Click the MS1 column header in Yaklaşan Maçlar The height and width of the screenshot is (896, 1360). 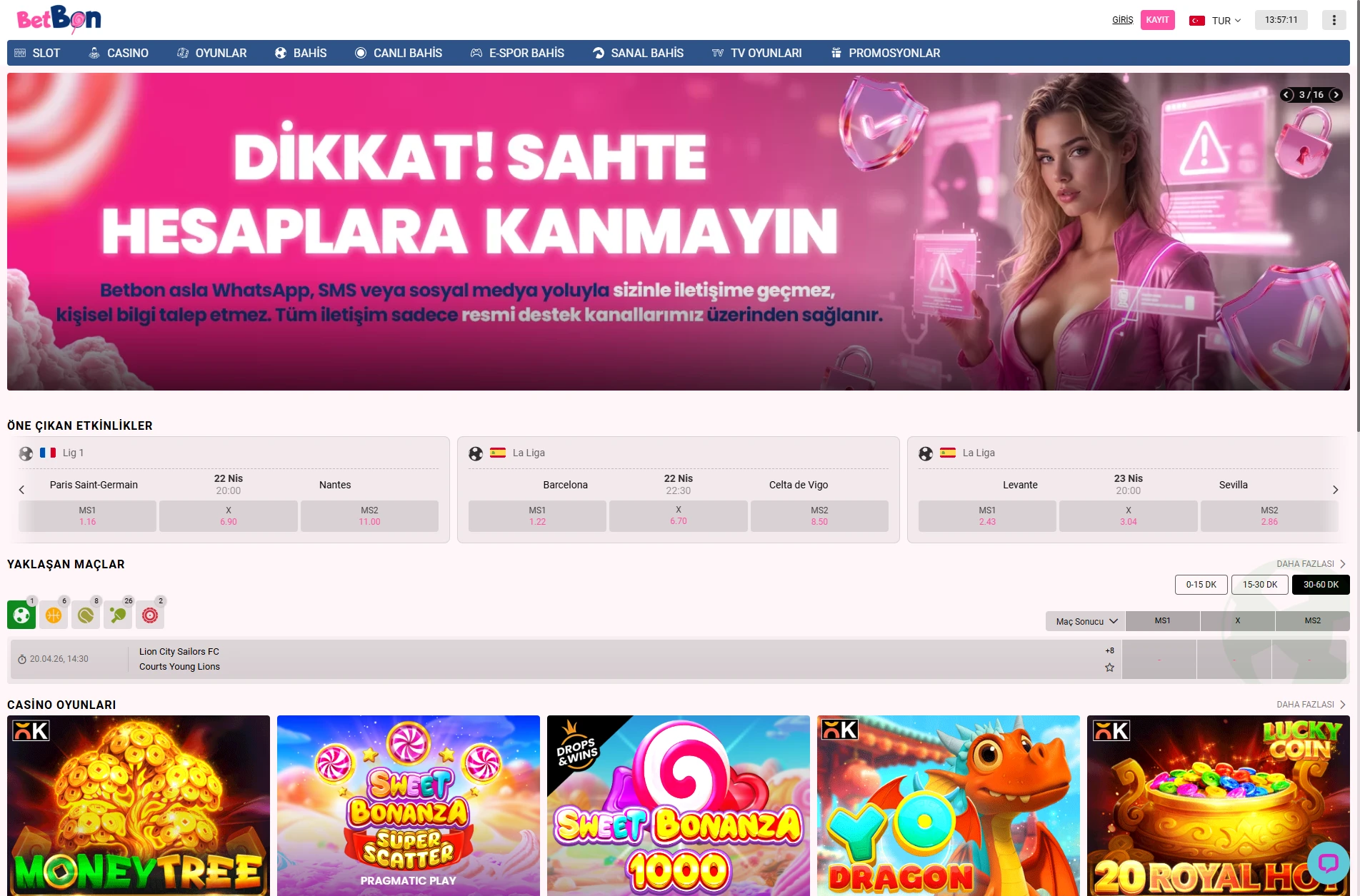[1163, 621]
